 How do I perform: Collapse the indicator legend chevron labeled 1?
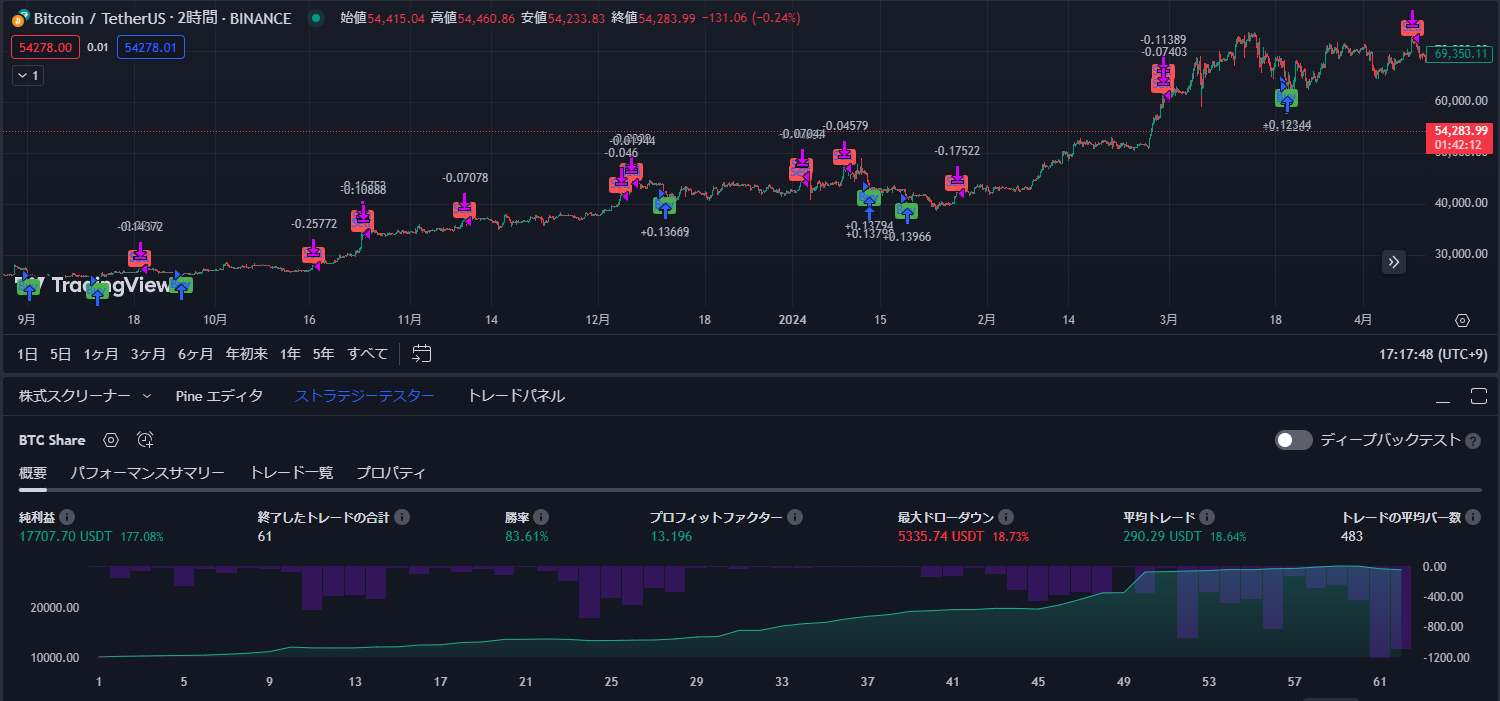28,75
